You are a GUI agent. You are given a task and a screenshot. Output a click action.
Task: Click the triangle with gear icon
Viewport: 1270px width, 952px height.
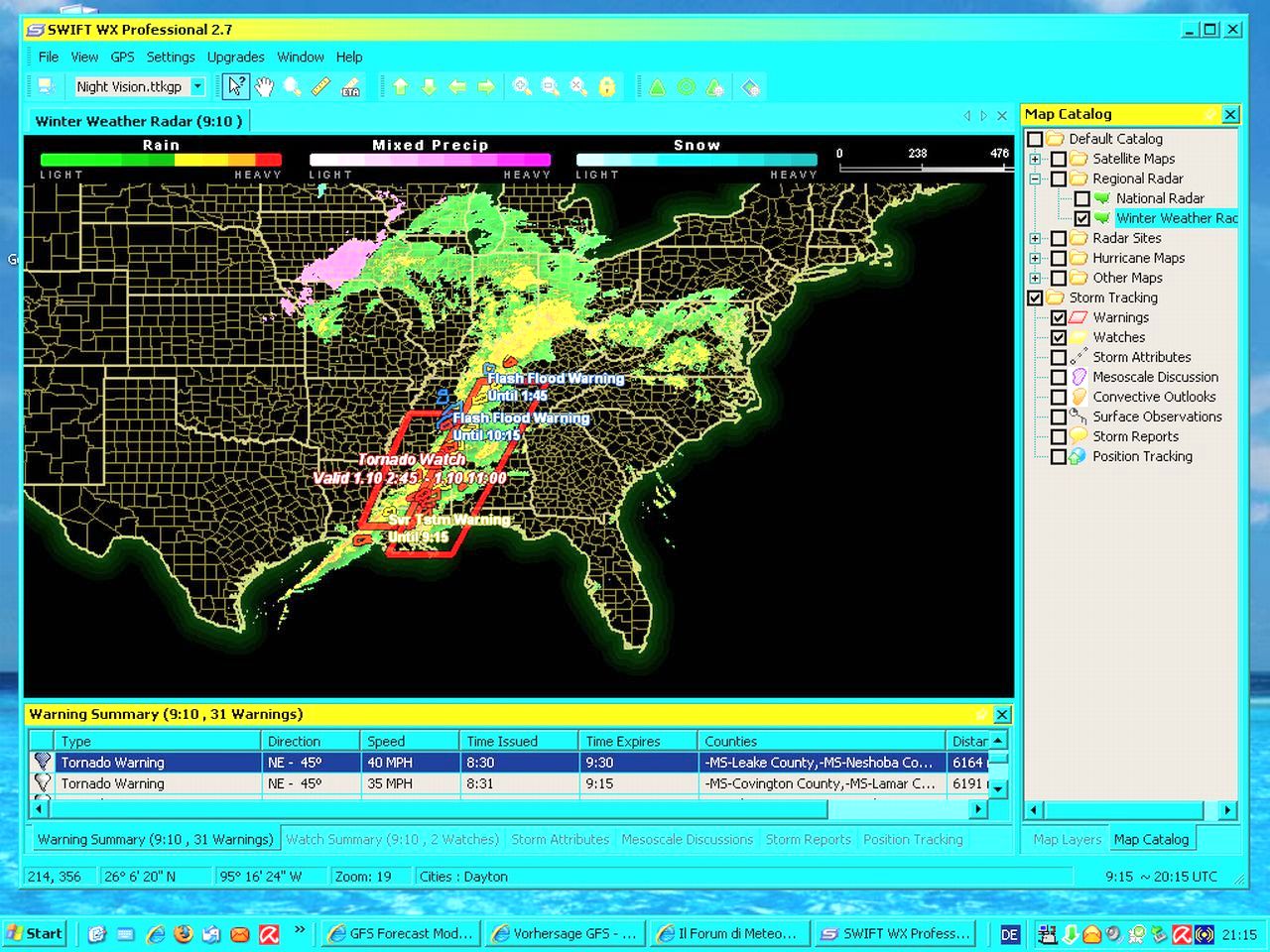[714, 86]
